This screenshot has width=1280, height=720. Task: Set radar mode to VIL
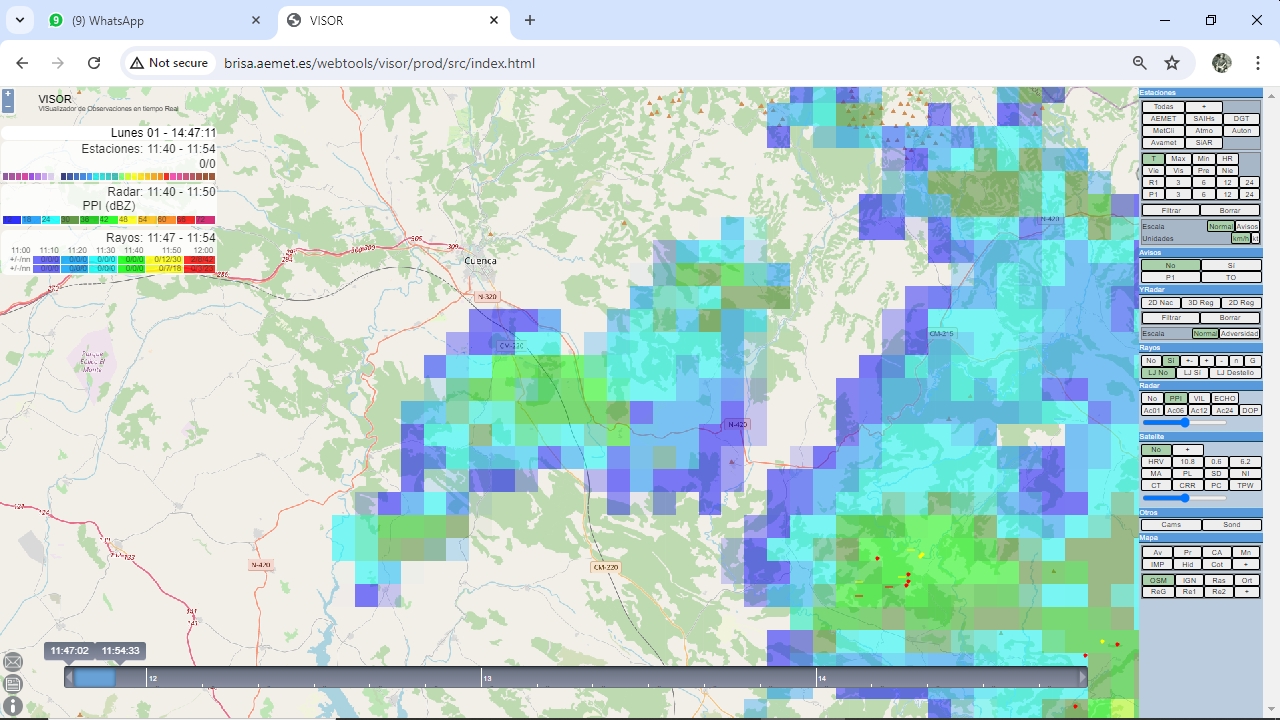click(1199, 398)
